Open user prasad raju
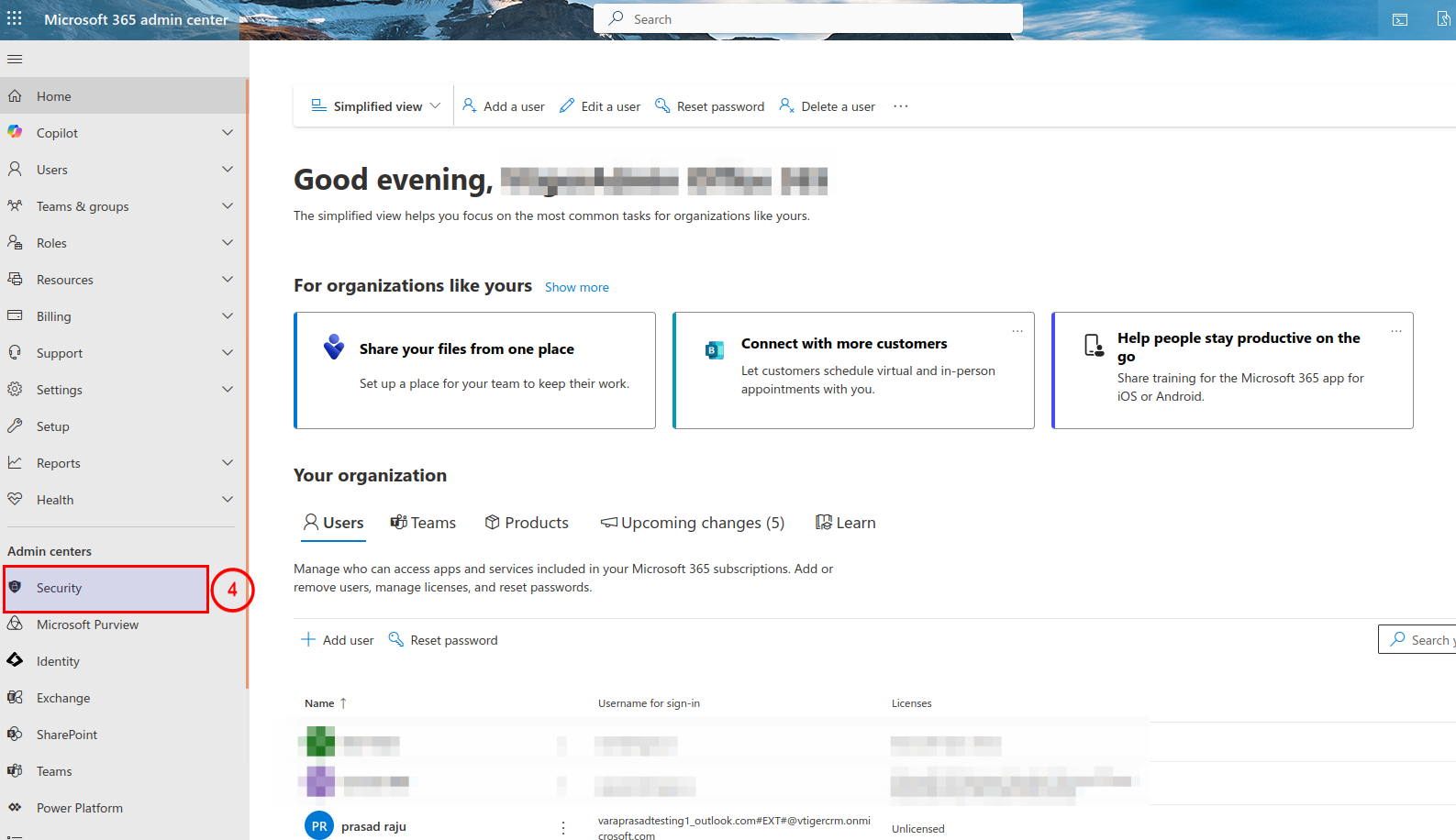Image resolution: width=1456 pixels, height=840 pixels. coord(373,826)
